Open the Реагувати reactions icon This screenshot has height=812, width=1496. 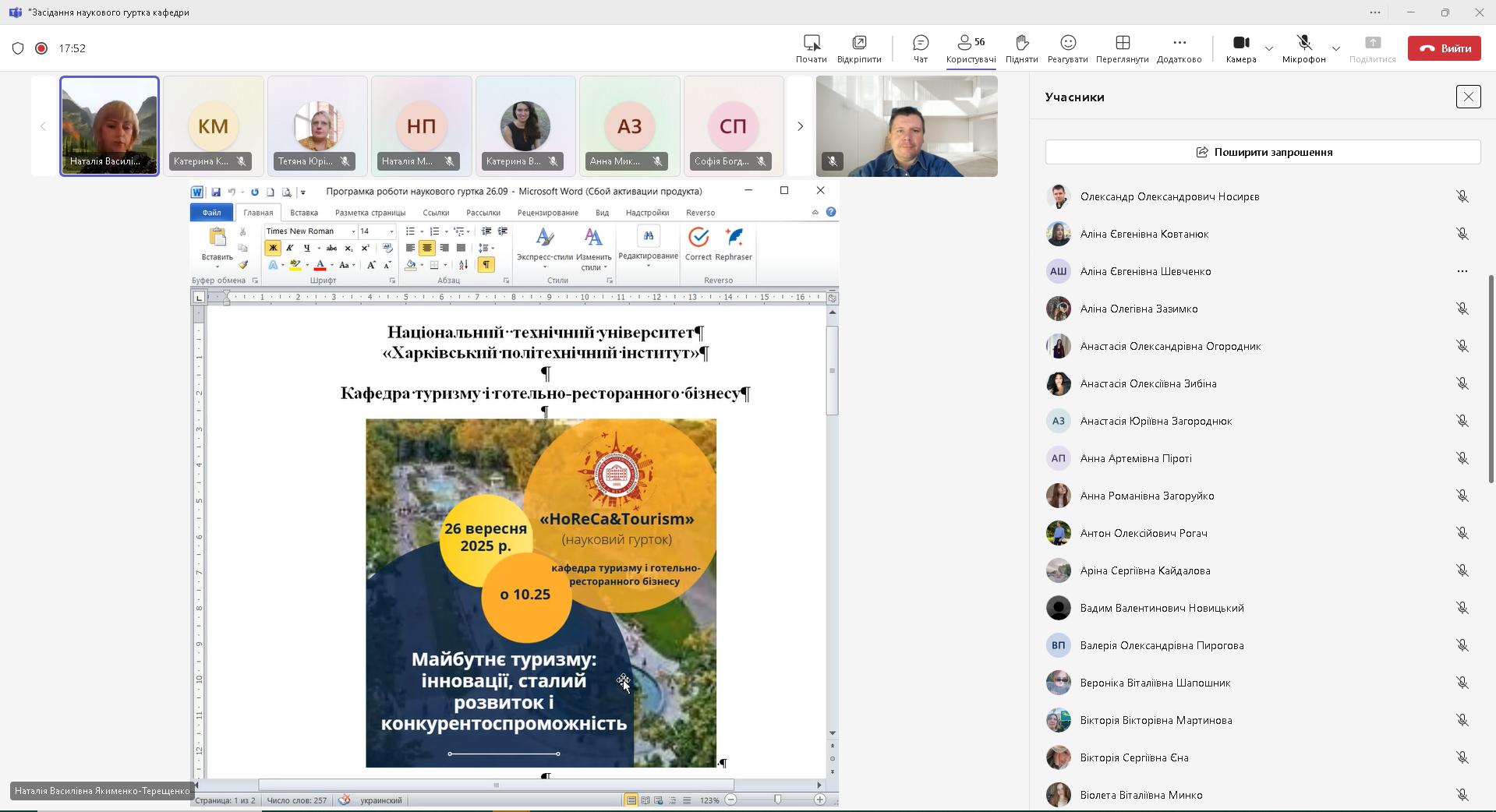[x=1067, y=48]
